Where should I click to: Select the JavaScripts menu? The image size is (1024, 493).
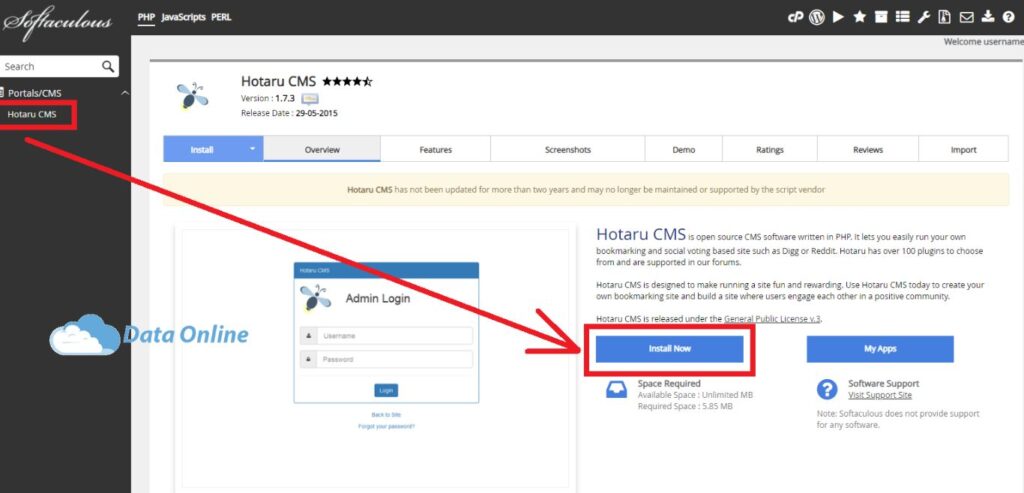[x=183, y=17]
